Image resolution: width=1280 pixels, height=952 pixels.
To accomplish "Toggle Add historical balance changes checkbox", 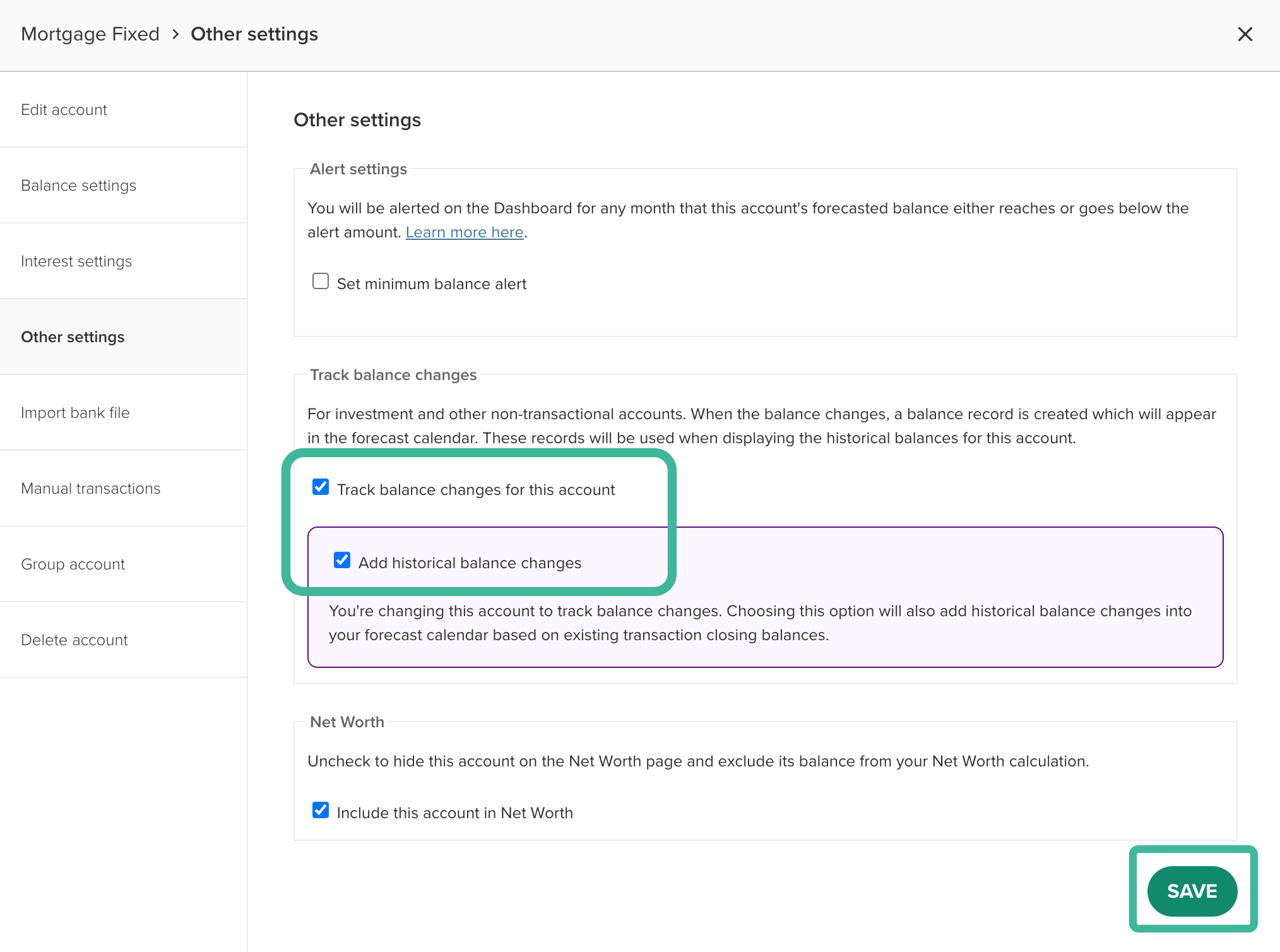I will 342,560.
